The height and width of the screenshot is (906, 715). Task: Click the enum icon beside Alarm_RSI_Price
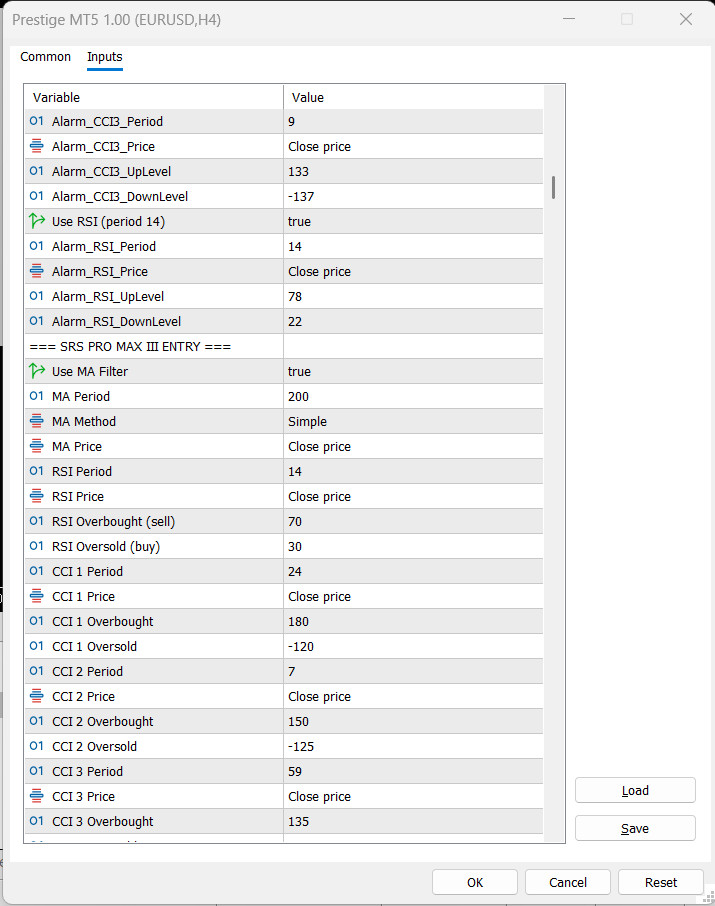click(x=36, y=270)
